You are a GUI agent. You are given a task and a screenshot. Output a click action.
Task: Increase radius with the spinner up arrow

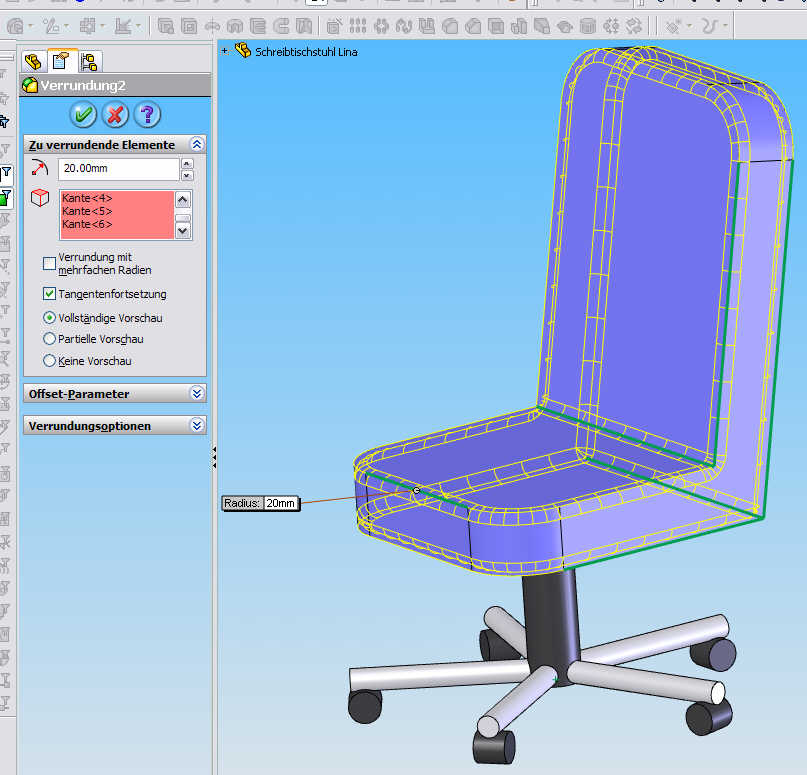(187, 164)
